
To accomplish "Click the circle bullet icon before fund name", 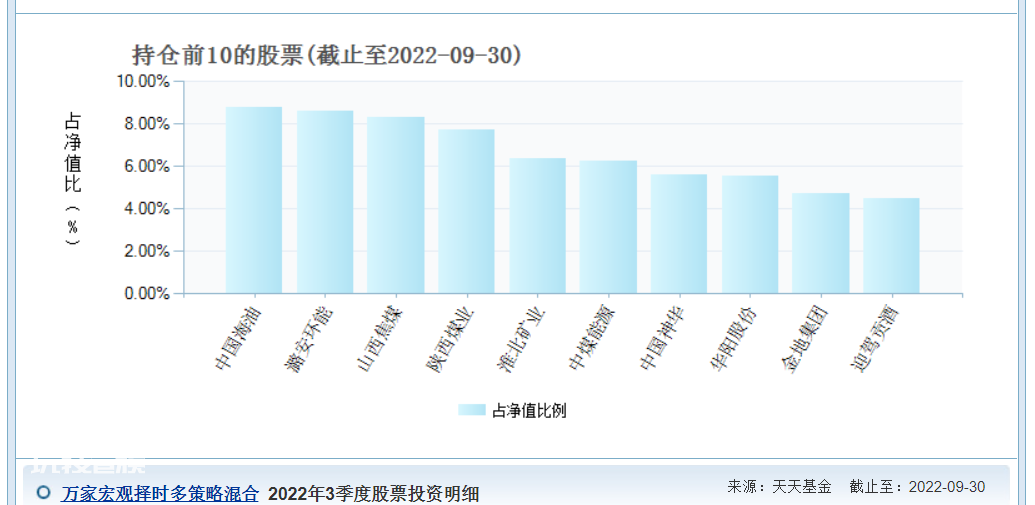I will tap(44, 492).
